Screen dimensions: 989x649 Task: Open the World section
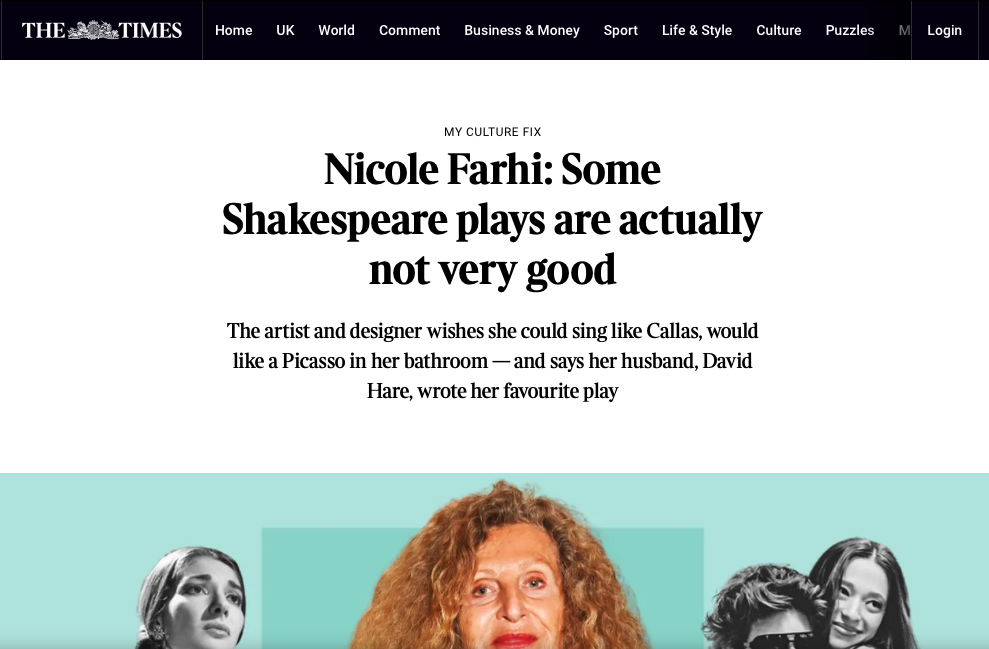coord(336,30)
